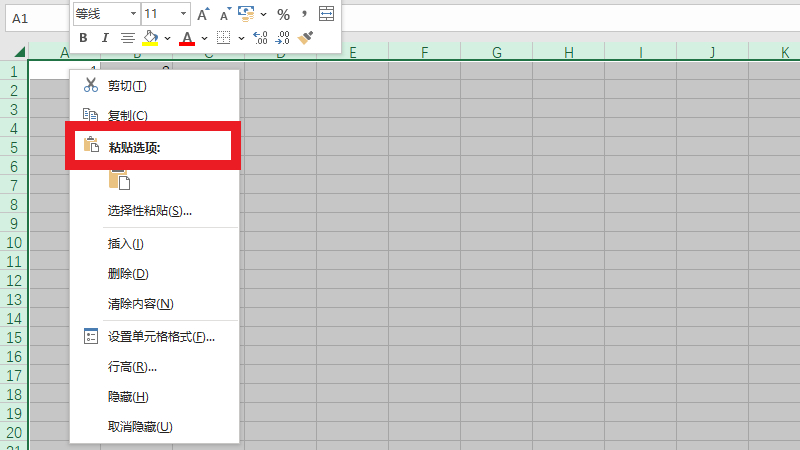Select row 15 header
This screenshot has height=450, width=800.
coord(14,337)
